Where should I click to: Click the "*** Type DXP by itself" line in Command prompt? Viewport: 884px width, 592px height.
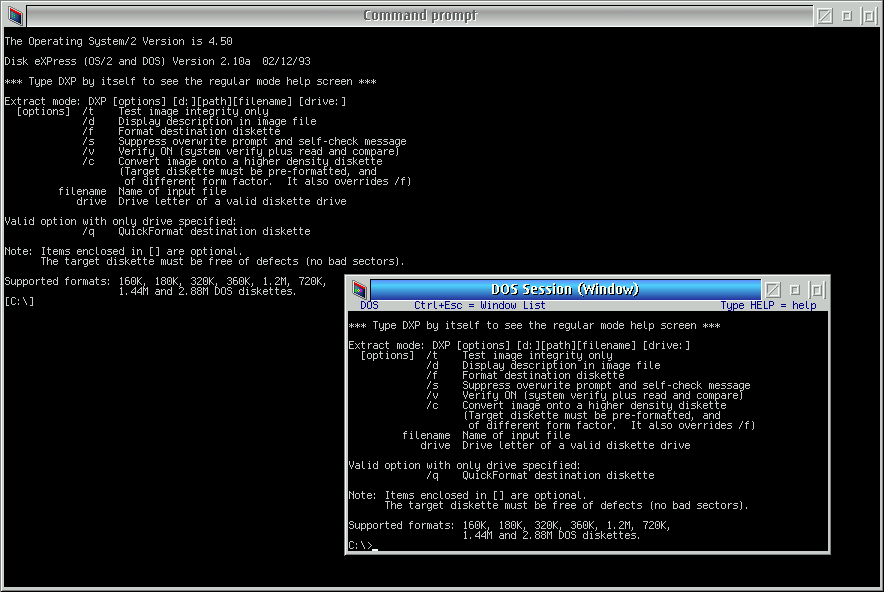point(190,81)
